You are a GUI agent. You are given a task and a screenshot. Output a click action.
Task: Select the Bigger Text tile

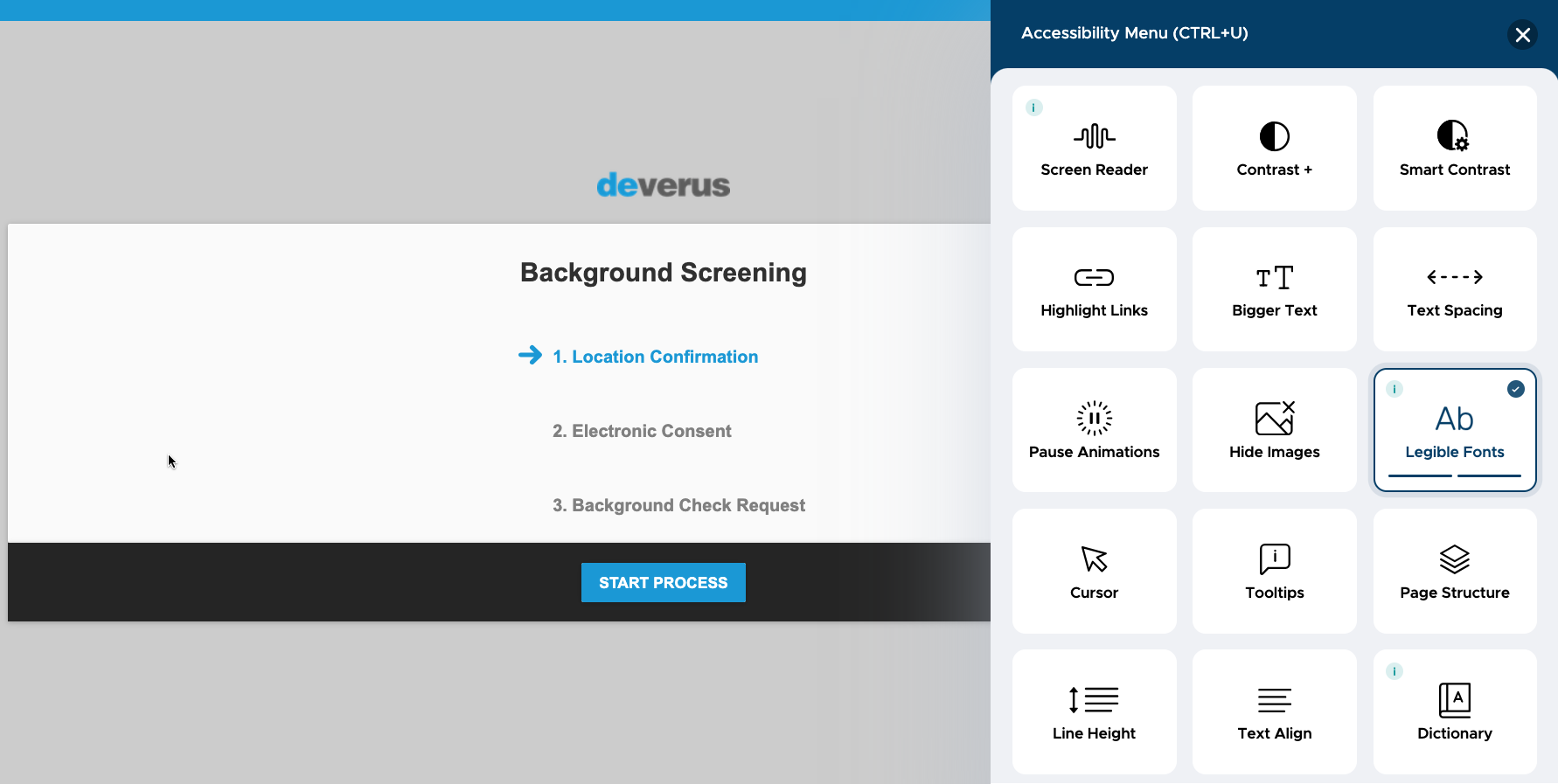(x=1274, y=289)
